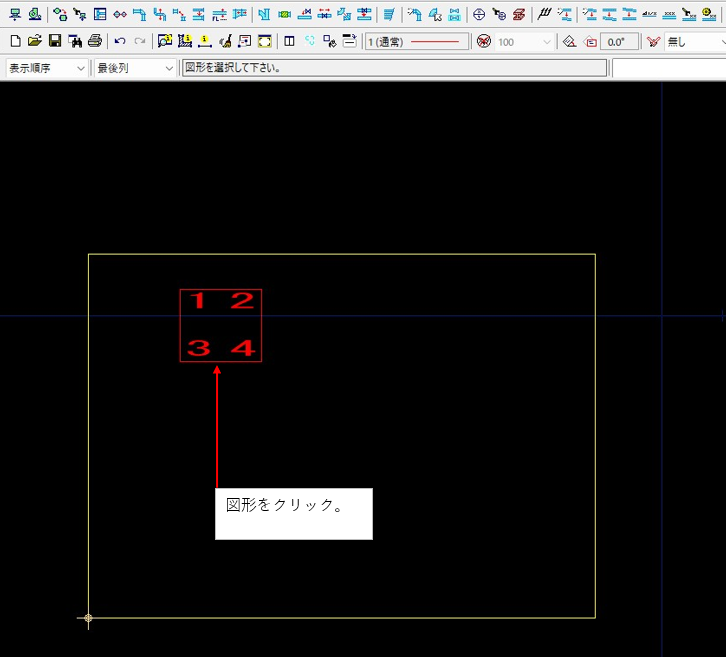Click the New file icon
Image resolution: width=726 pixels, height=657 pixels.
click(x=15, y=42)
